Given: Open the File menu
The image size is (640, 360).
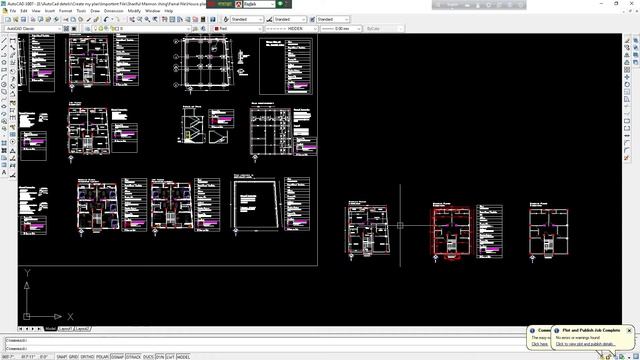Looking at the screenshot, I should (x=13, y=11).
